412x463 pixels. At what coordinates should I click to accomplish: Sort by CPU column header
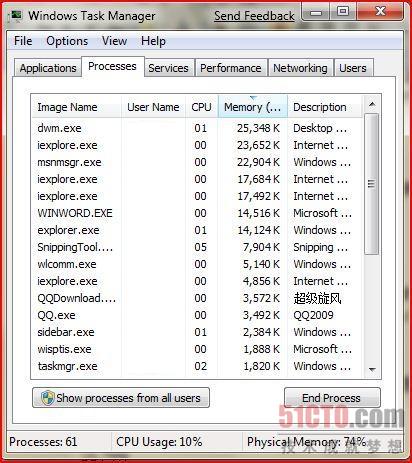[x=202, y=107]
